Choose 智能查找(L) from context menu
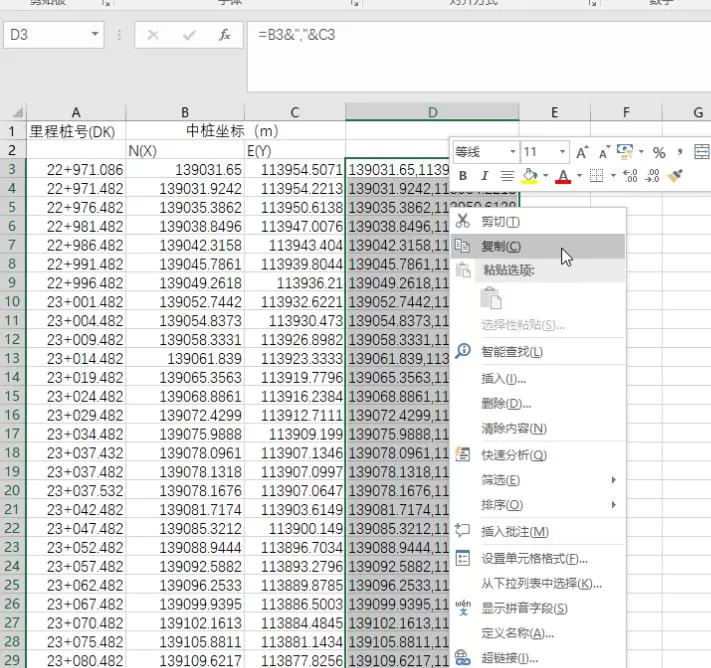The height and width of the screenshot is (668, 711). point(538,351)
